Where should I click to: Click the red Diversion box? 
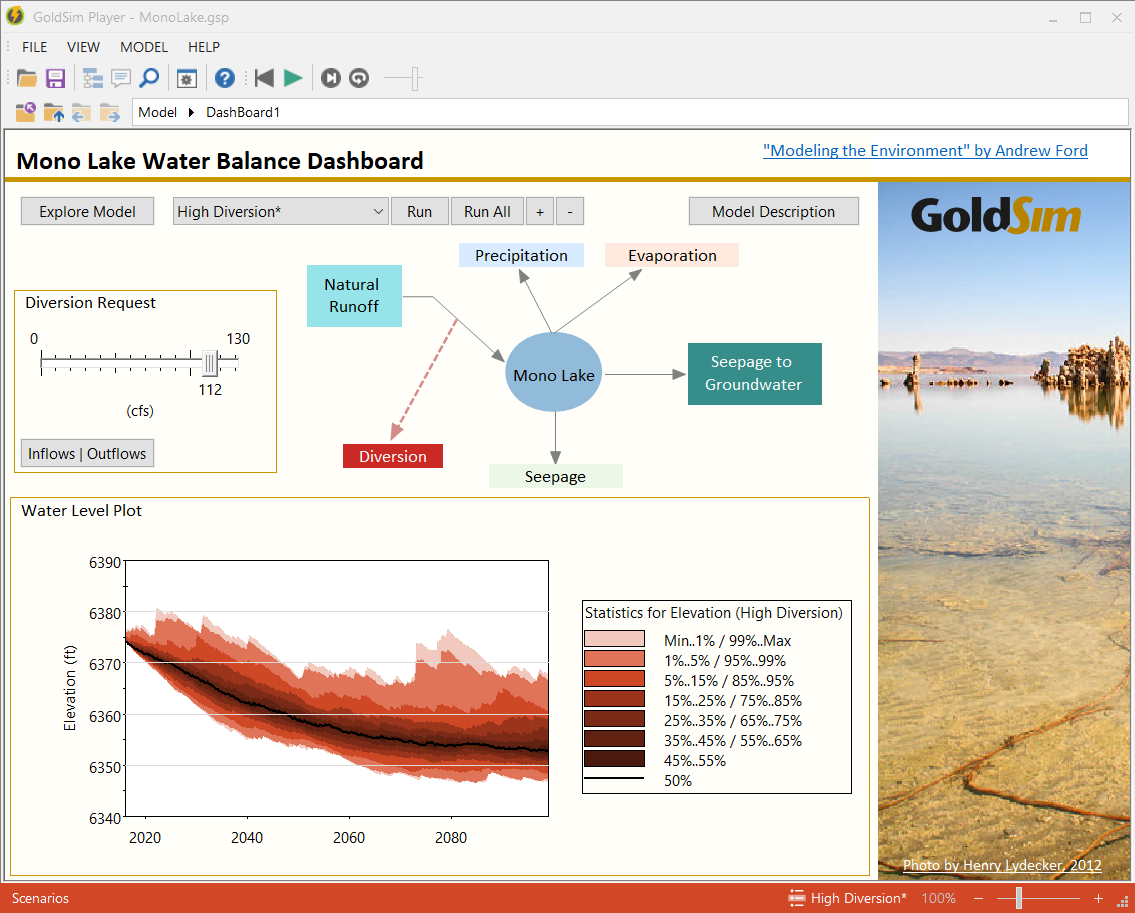(392, 456)
